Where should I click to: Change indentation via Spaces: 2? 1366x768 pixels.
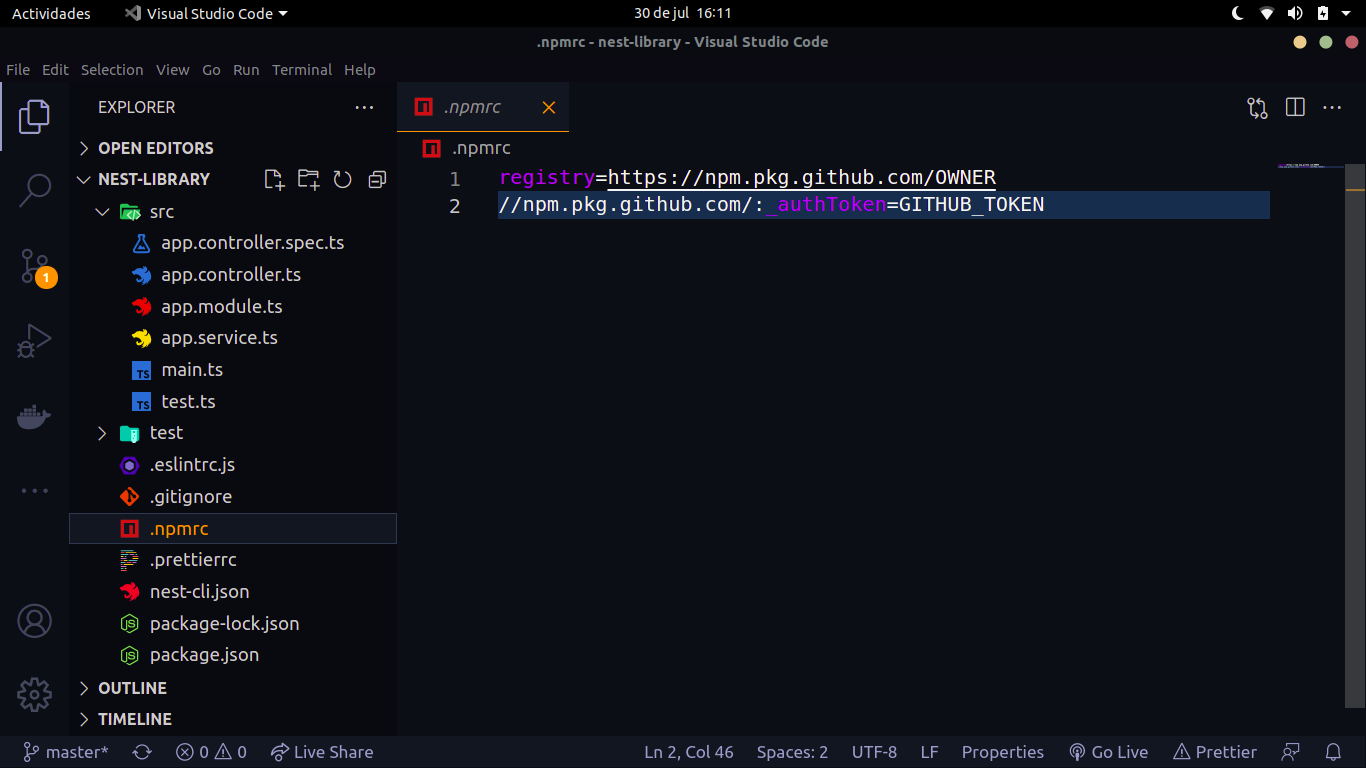[x=792, y=752]
